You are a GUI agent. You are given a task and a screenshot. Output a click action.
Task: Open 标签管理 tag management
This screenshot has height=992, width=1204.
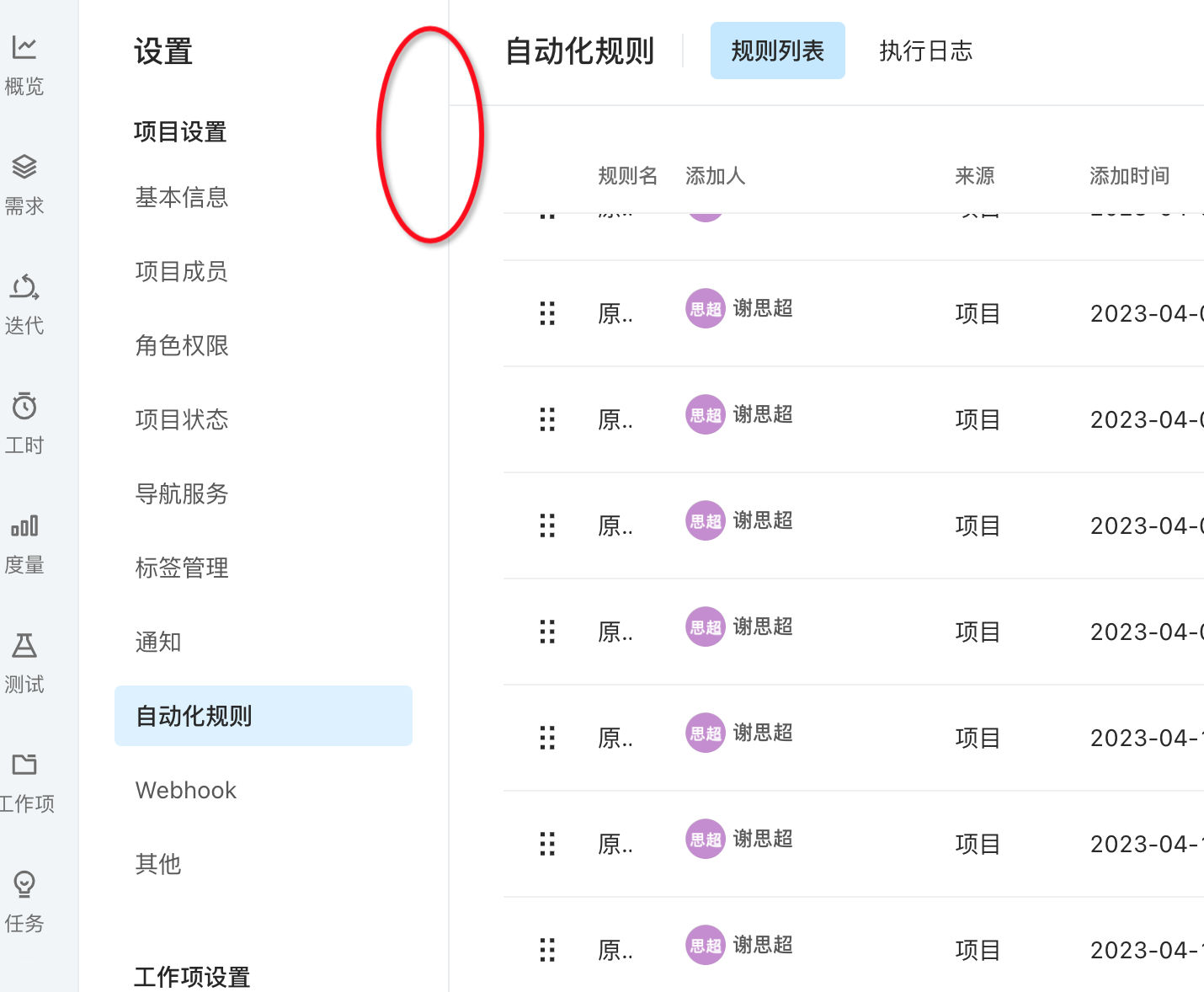[181, 568]
